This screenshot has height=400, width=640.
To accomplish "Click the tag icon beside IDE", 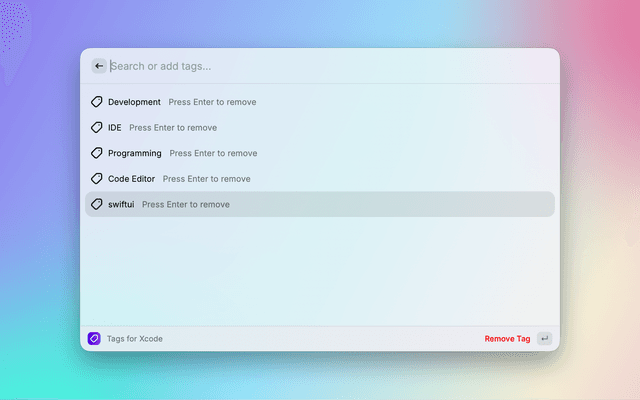I will (97, 128).
